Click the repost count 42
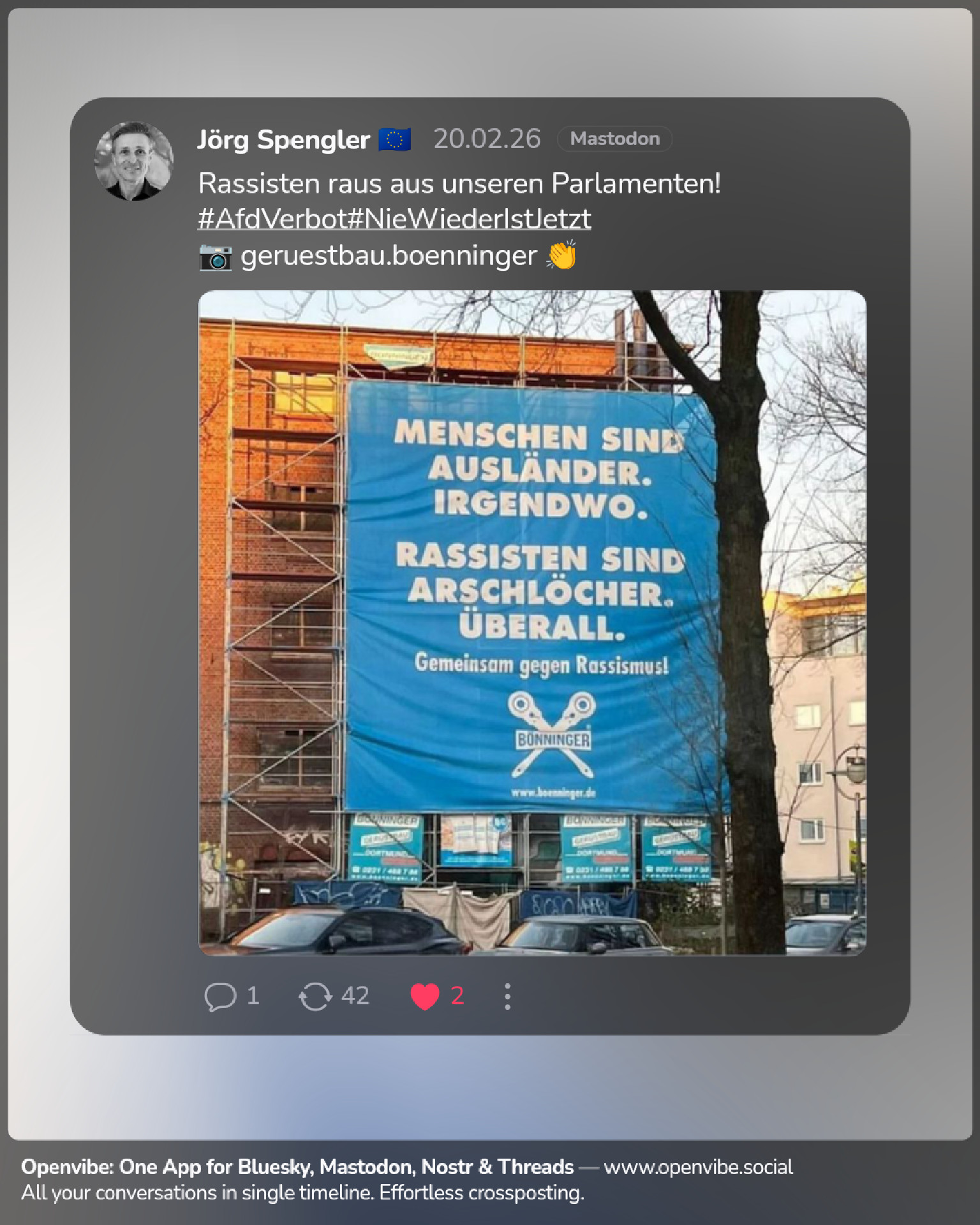The height and width of the screenshot is (1225, 980). point(355,995)
